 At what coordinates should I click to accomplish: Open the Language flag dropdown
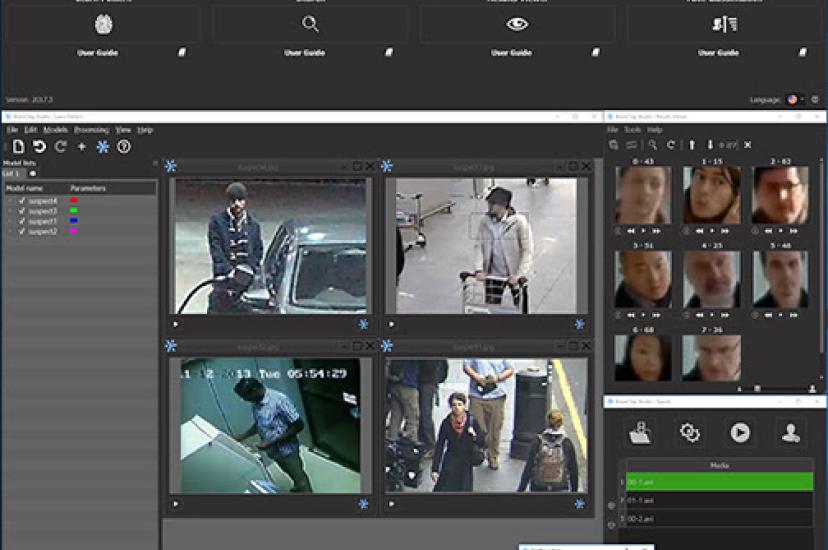pos(795,99)
